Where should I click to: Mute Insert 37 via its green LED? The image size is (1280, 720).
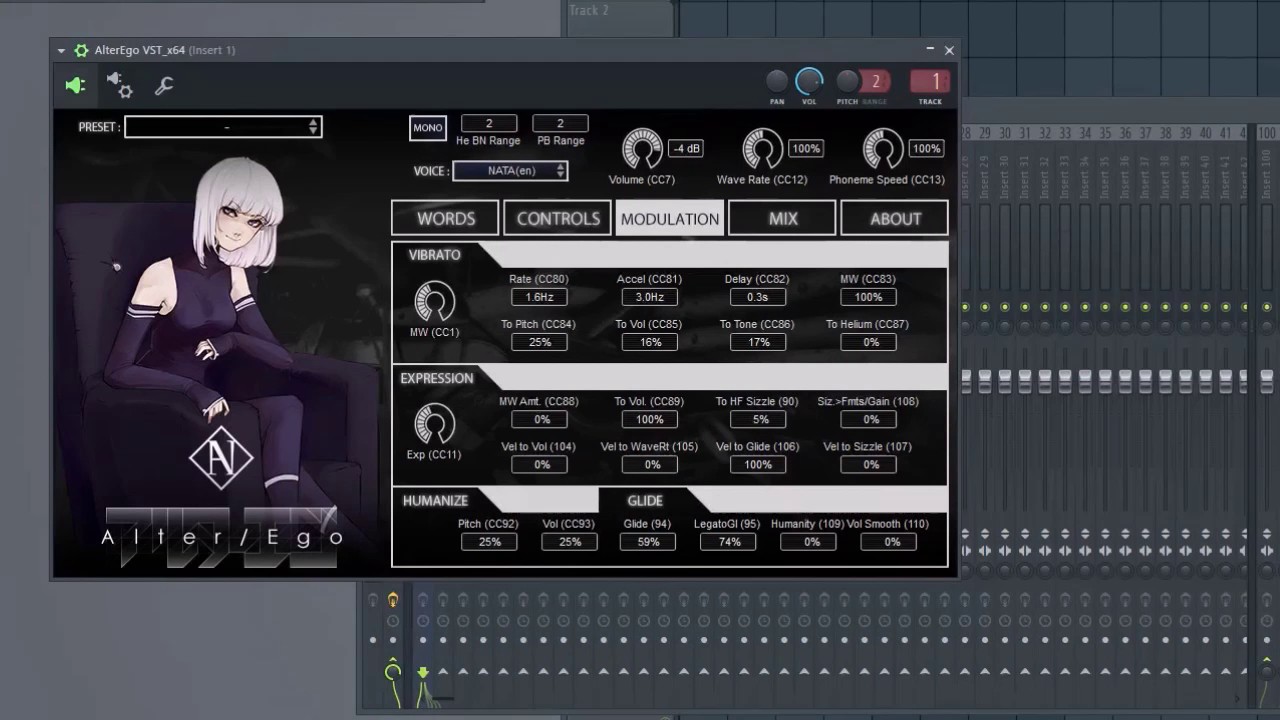(1145, 307)
